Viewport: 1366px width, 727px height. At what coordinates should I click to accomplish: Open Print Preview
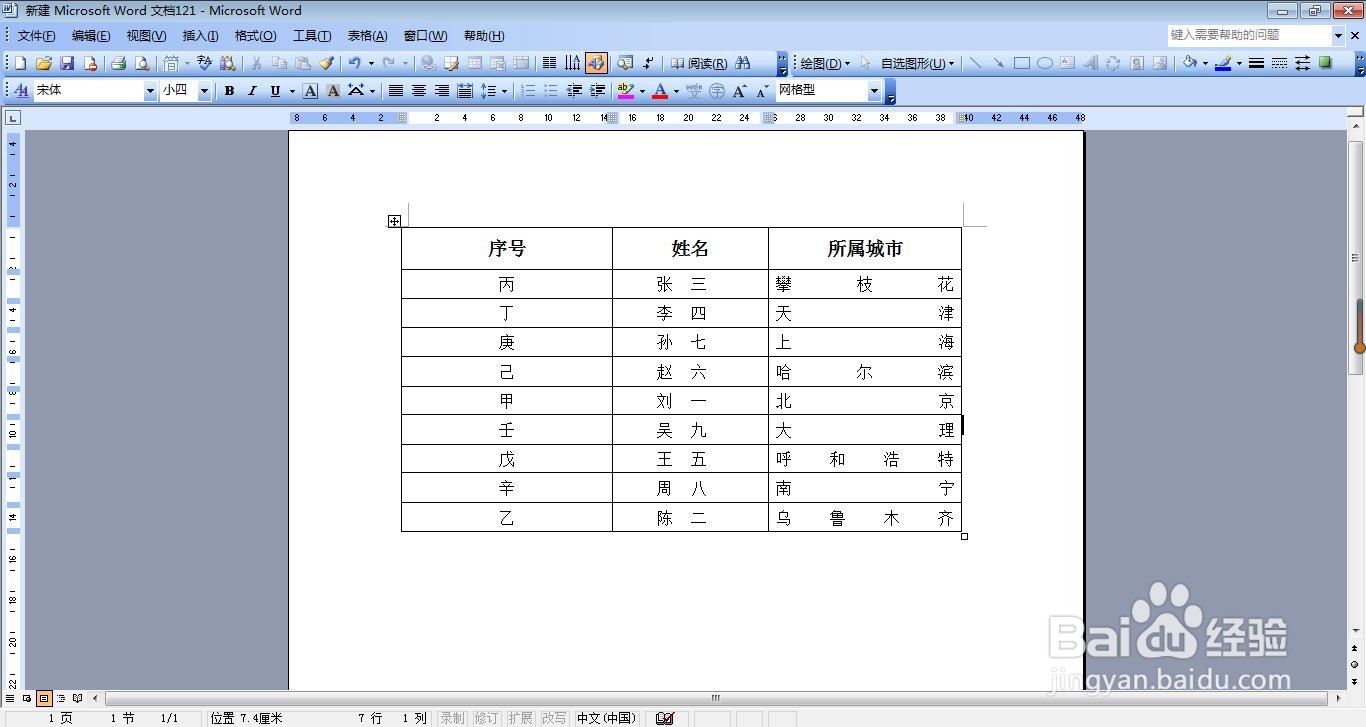(x=142, y=62)
